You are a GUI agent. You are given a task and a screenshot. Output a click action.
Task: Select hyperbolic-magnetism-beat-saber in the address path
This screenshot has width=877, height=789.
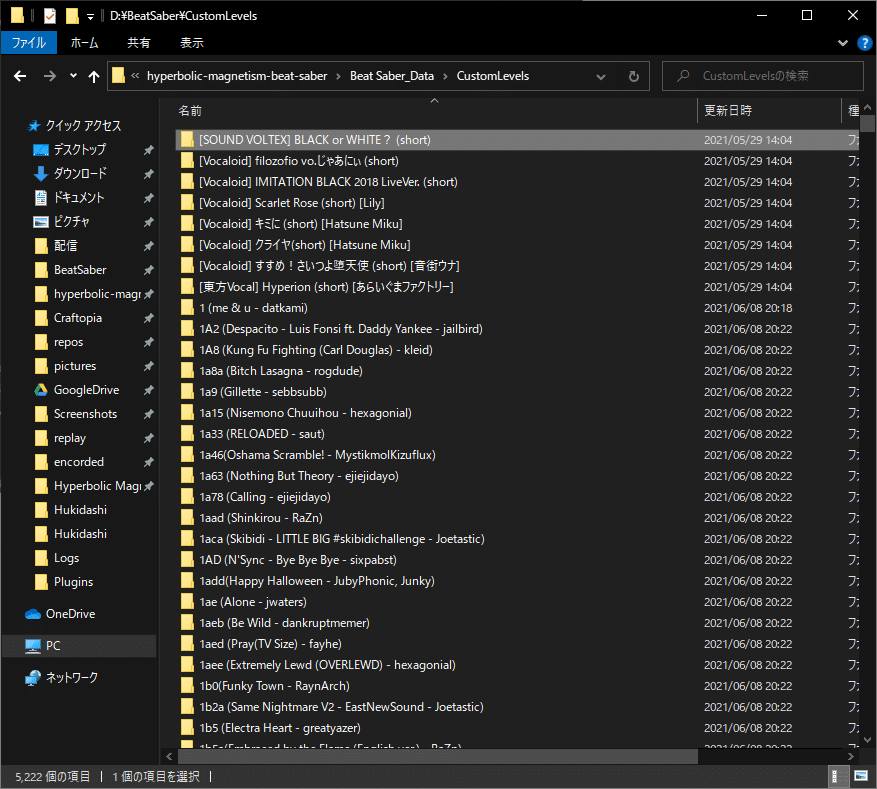pos(237,76)
